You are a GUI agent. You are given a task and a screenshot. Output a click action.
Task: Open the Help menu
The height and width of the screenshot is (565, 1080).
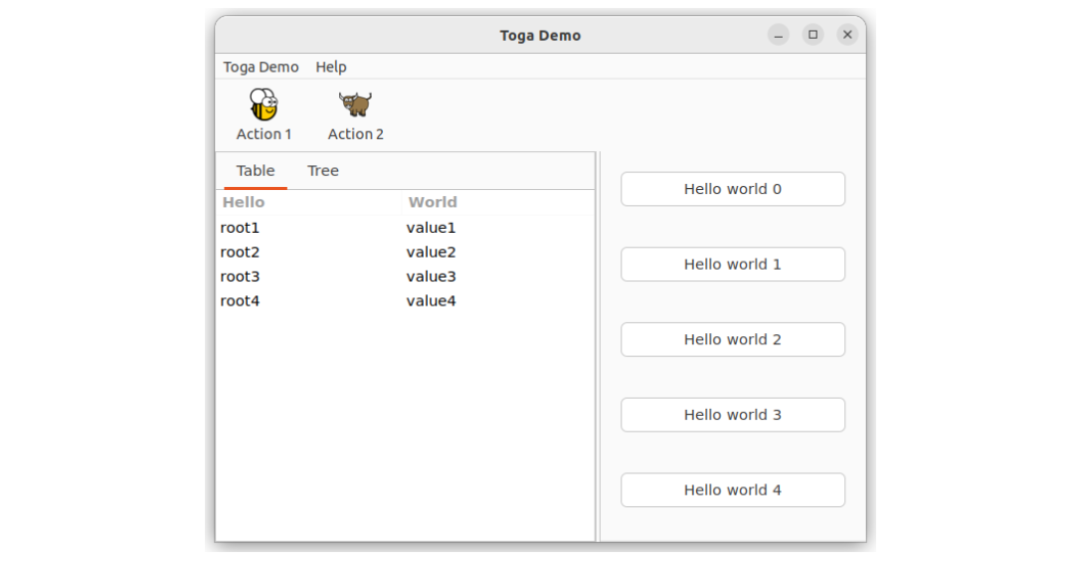click(x=331, y=67)
